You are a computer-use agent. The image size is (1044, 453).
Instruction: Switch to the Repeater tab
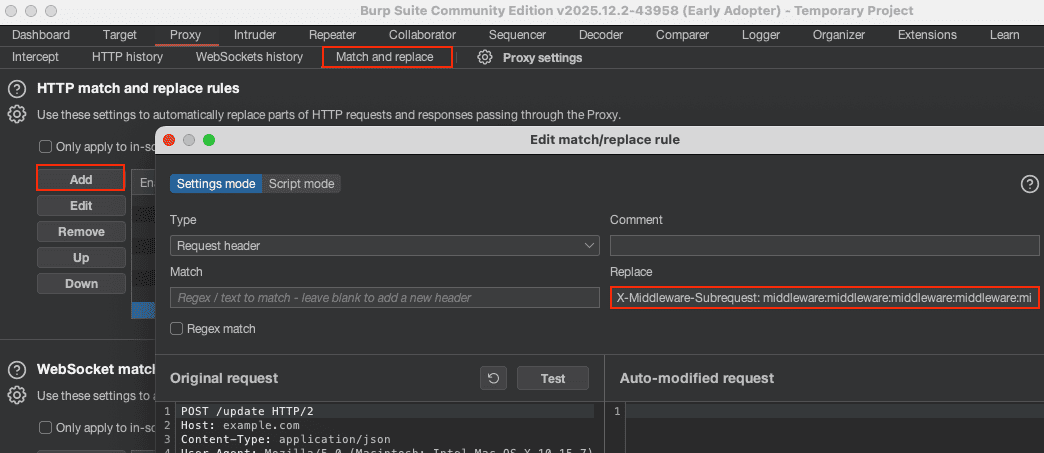(332, 35)
